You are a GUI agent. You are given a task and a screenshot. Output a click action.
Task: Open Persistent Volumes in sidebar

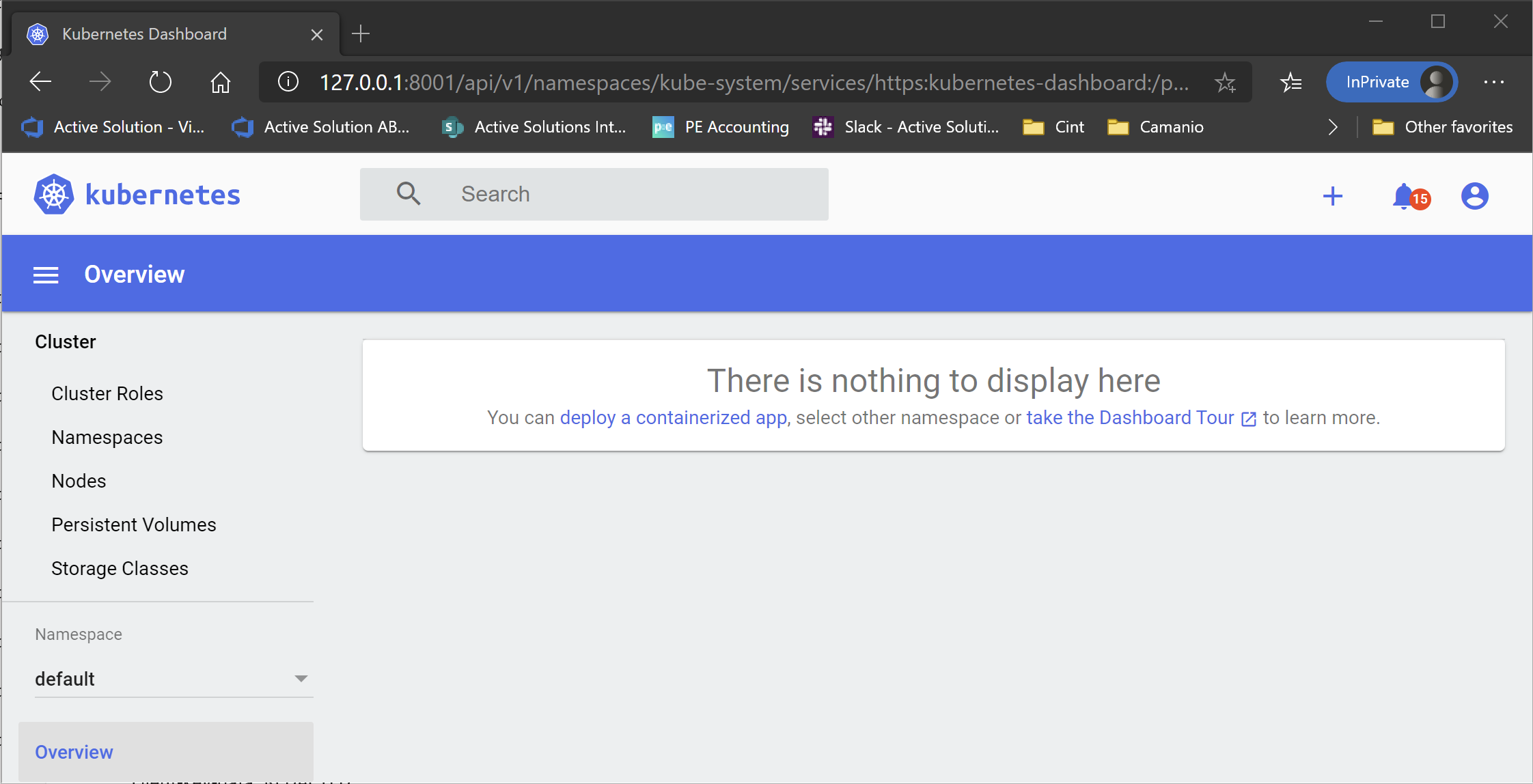[134, 524]
